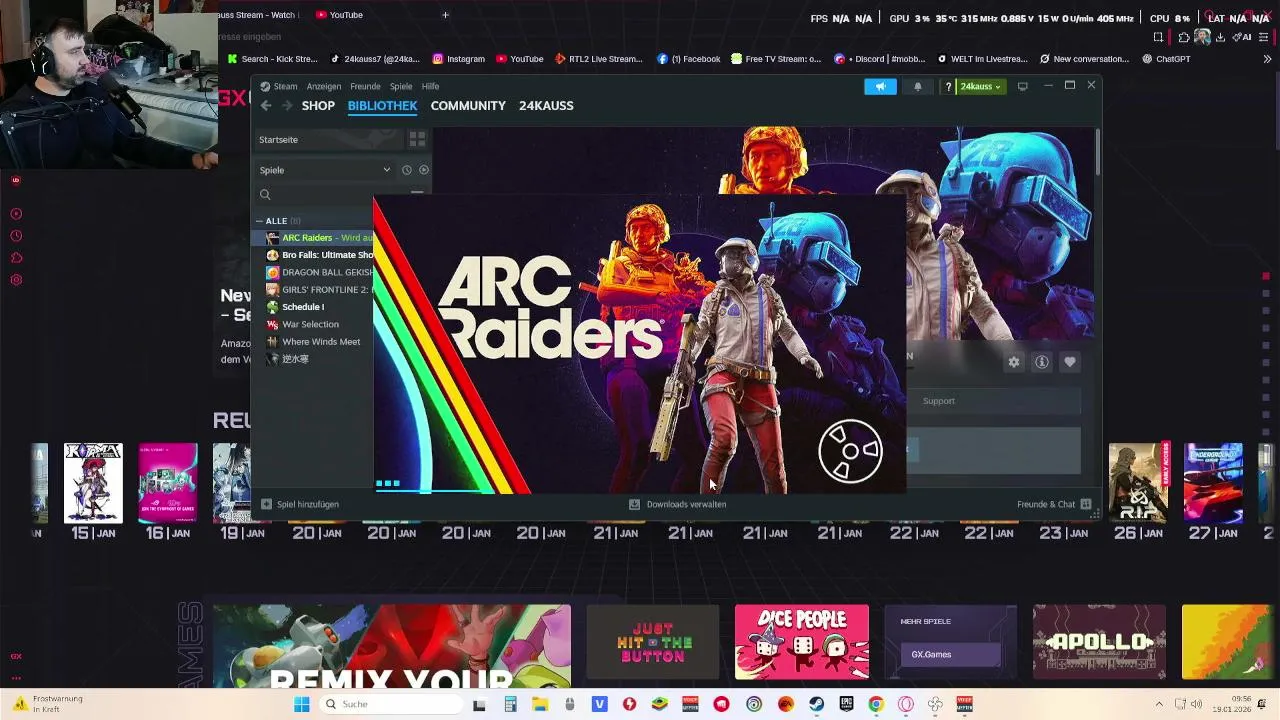Open Freunde & Chat
The image size is (1280, 720).
1046,504
